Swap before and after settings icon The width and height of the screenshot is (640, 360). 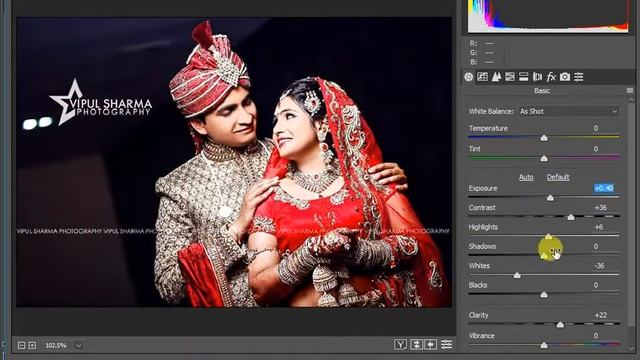(416, 345)
